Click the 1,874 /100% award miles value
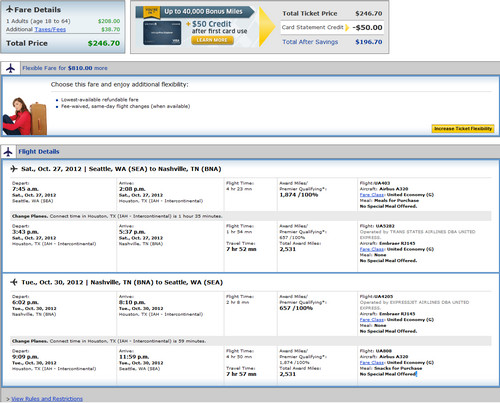This screenshot has height=403, width=500. coord(299,195)
